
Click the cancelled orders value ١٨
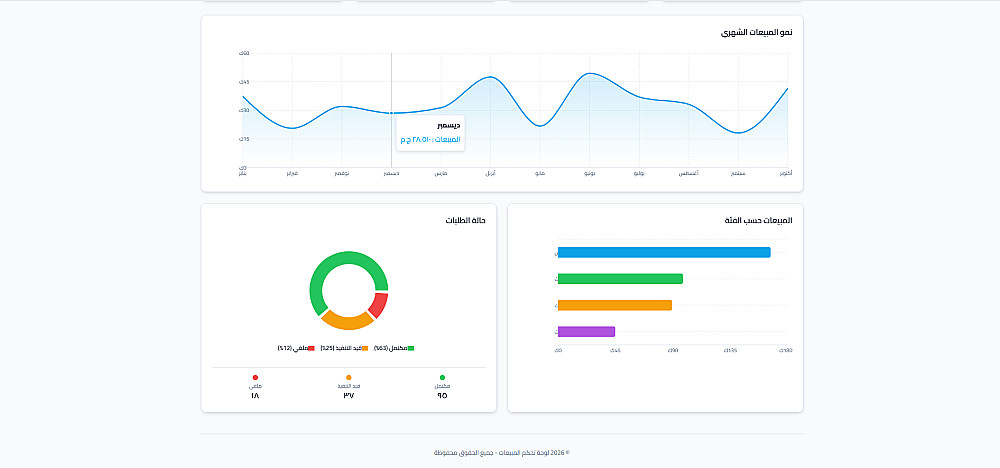[255, 395]
